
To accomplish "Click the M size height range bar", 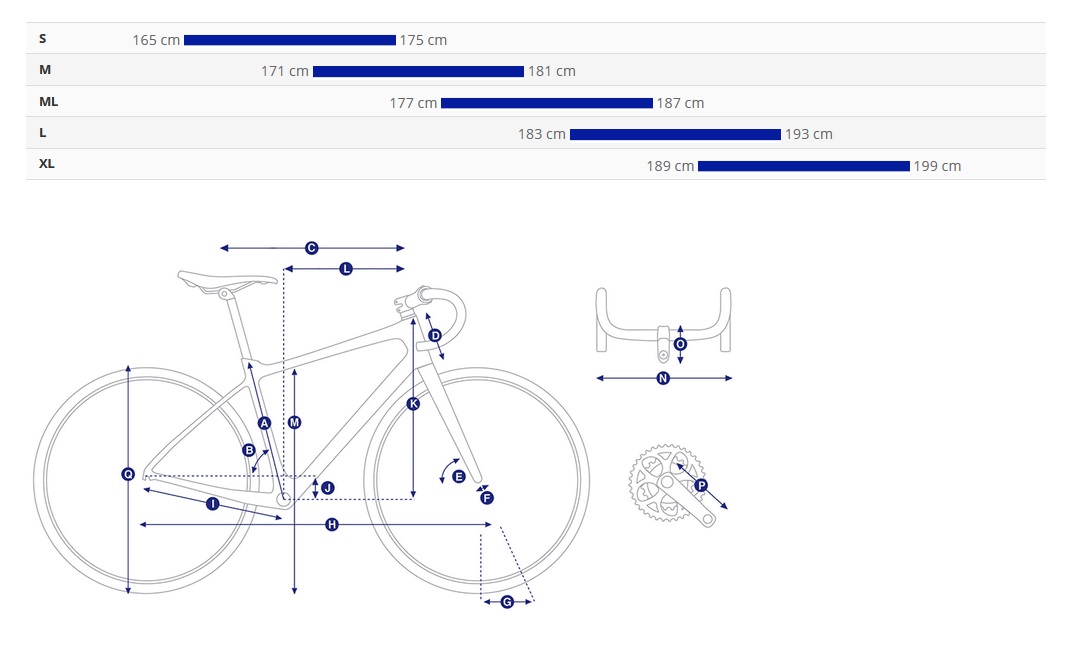I will click(x=418, y=72).
